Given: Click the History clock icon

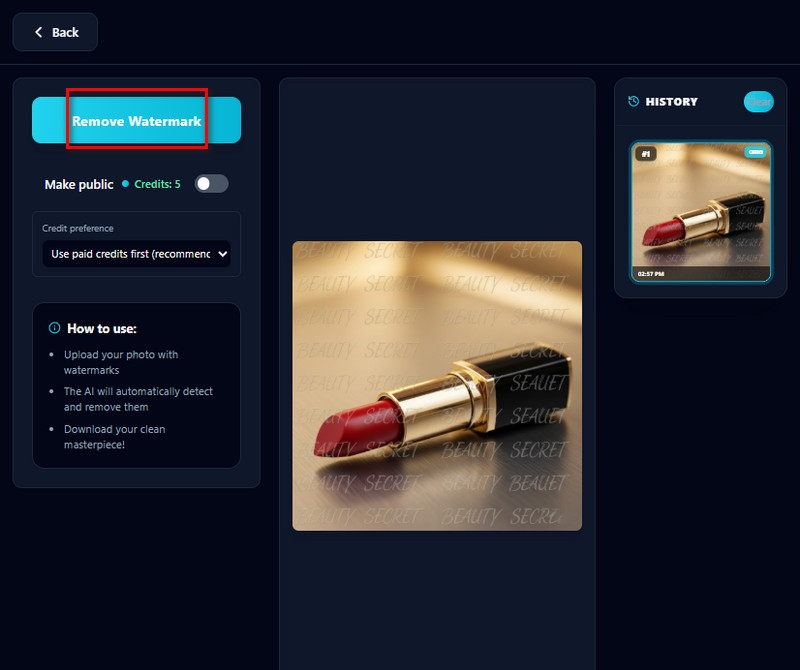Looking at the screenshot, I should pyautogui.click(x=634, y=101).
